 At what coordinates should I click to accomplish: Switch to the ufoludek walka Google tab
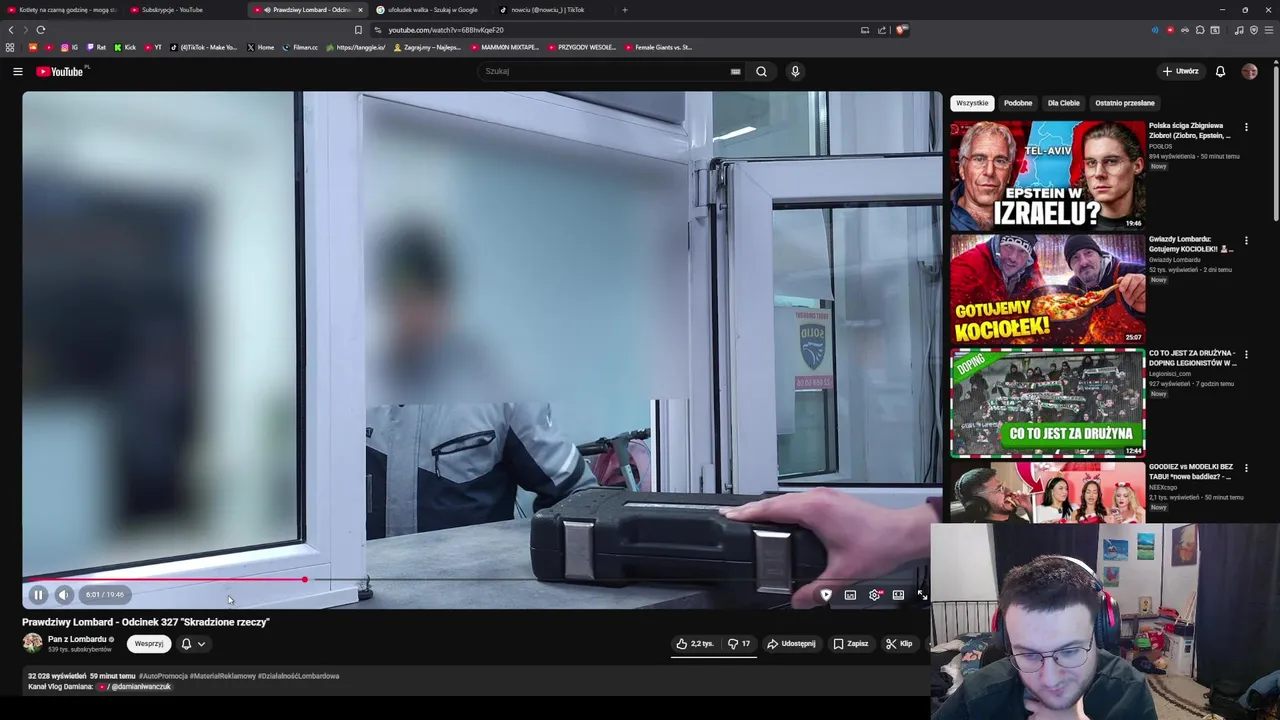click(430, 10)
